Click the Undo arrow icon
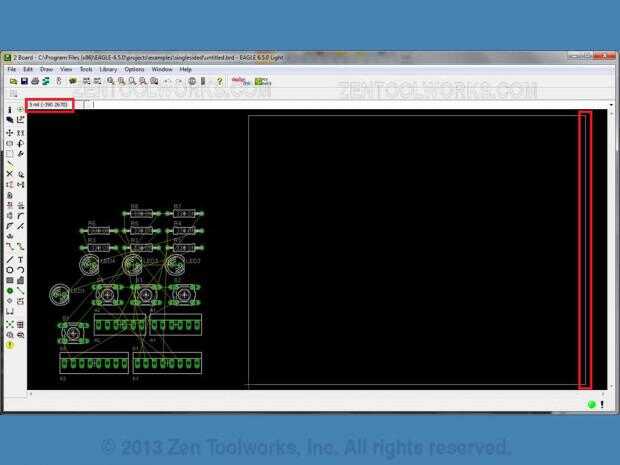The image size is (620, 465). (x=167, y=81)
